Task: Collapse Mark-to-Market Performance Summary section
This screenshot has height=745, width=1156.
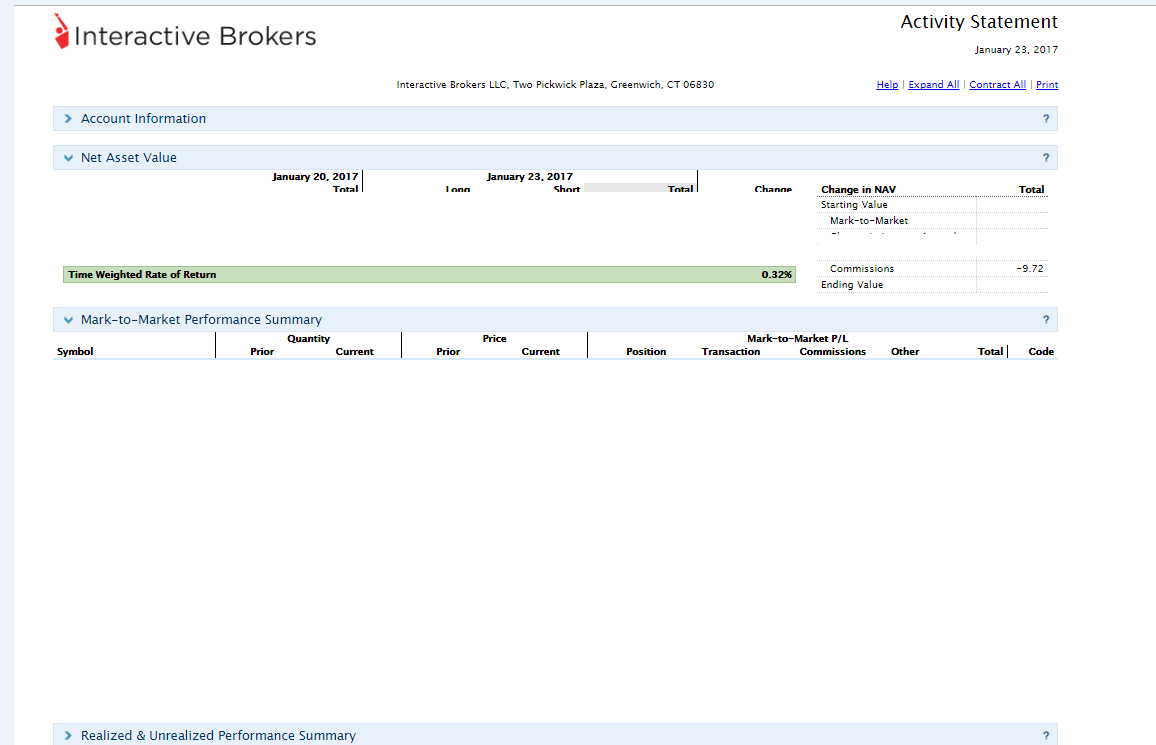Action: 69,320
